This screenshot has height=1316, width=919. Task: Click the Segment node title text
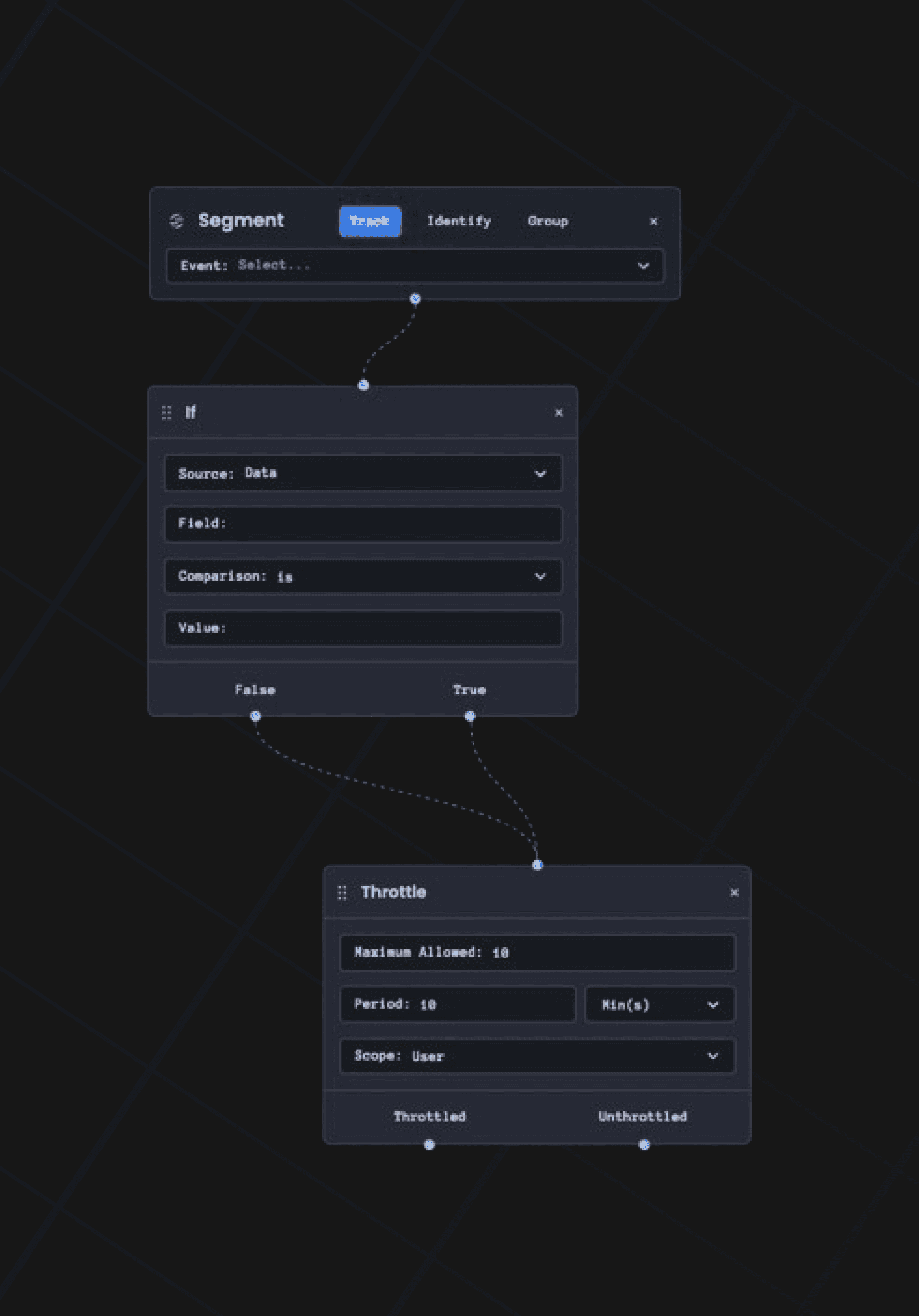click(x=241, y=221)
